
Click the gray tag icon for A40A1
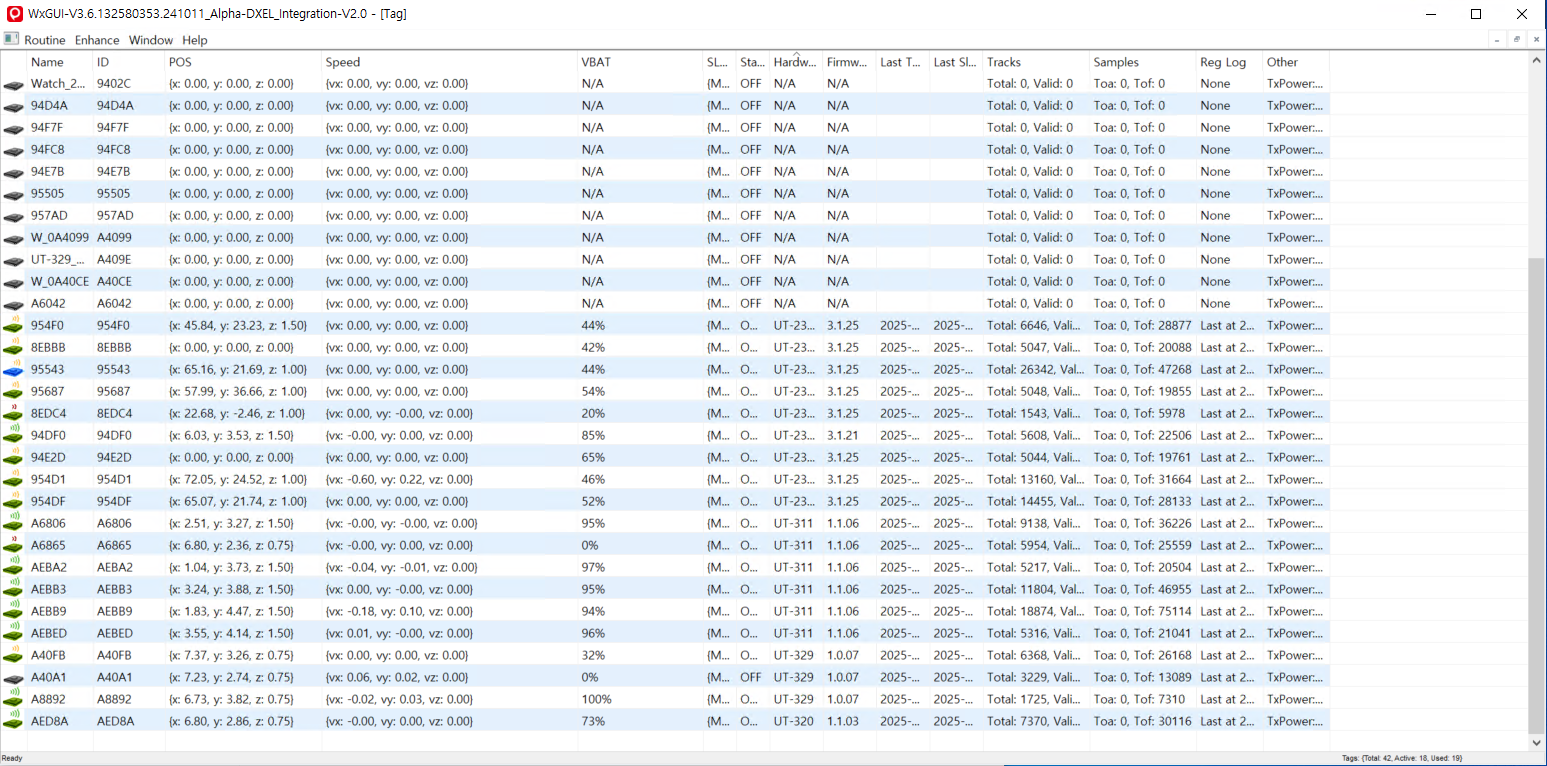[x=13, y=678]
